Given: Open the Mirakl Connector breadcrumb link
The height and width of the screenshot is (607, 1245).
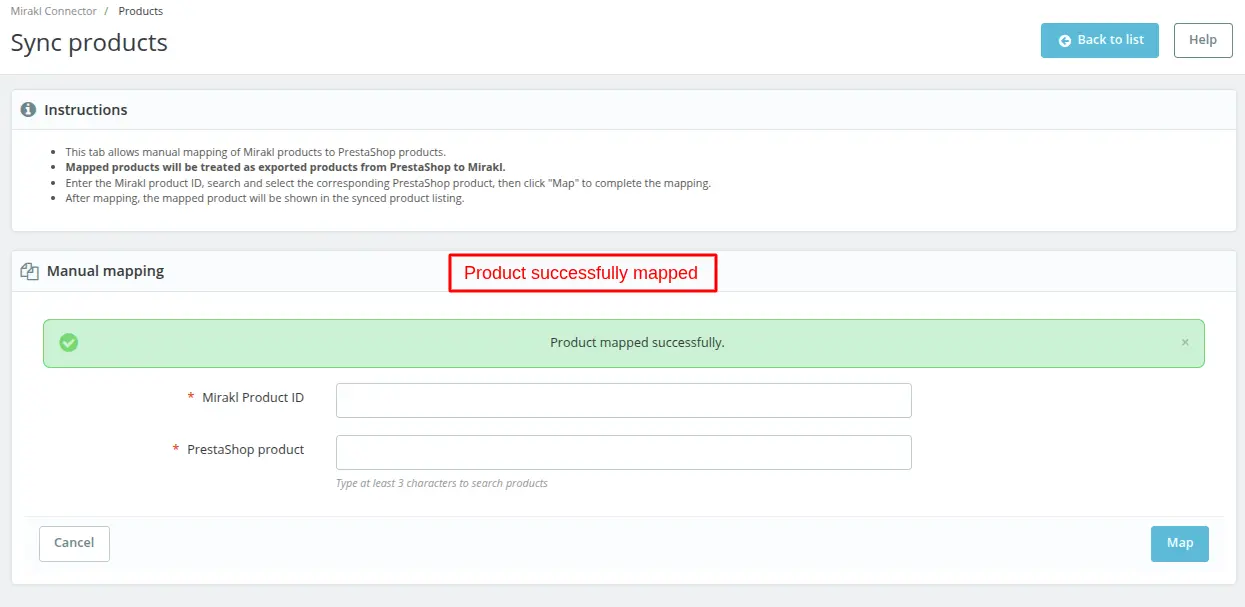Looking at the screenshot, I should pos(52,11).
